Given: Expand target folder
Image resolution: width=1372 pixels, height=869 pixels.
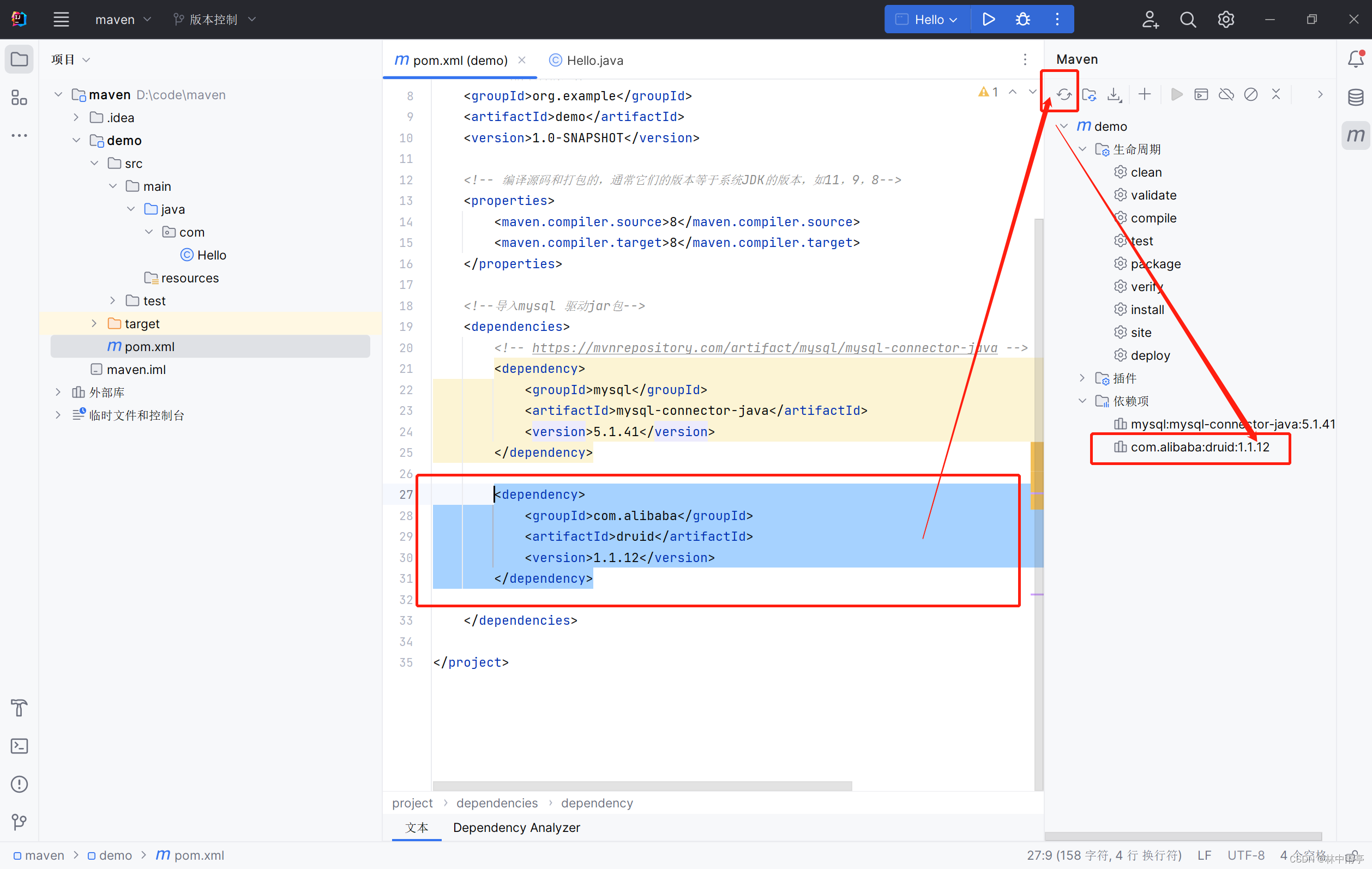Looking at the screenshot, I should 94,323.
